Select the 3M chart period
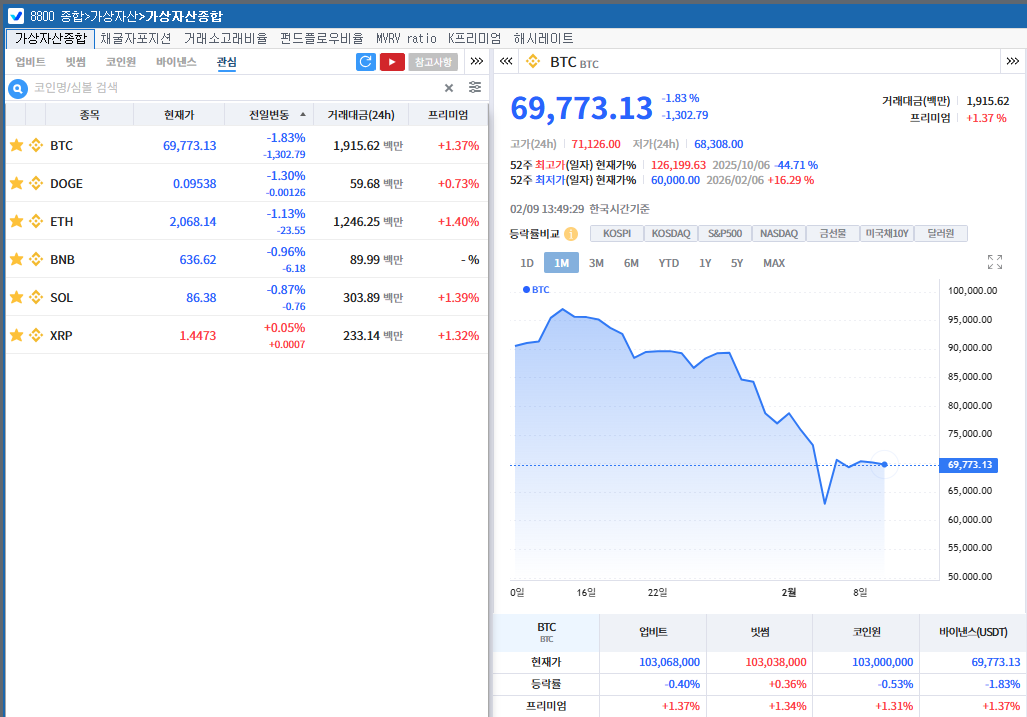The image size is (1027, 717). [x=596, y=263]
